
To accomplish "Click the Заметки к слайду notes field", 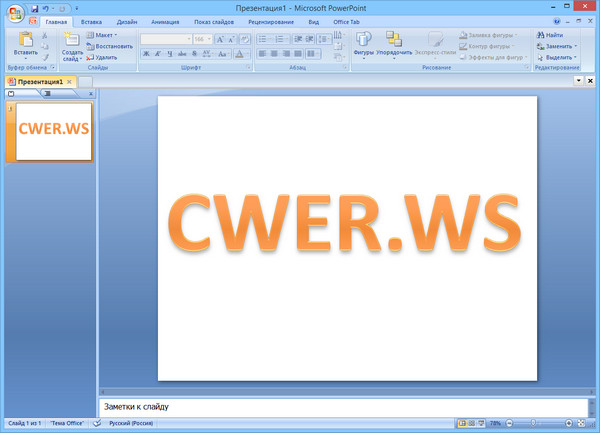I will coord(344,407).
